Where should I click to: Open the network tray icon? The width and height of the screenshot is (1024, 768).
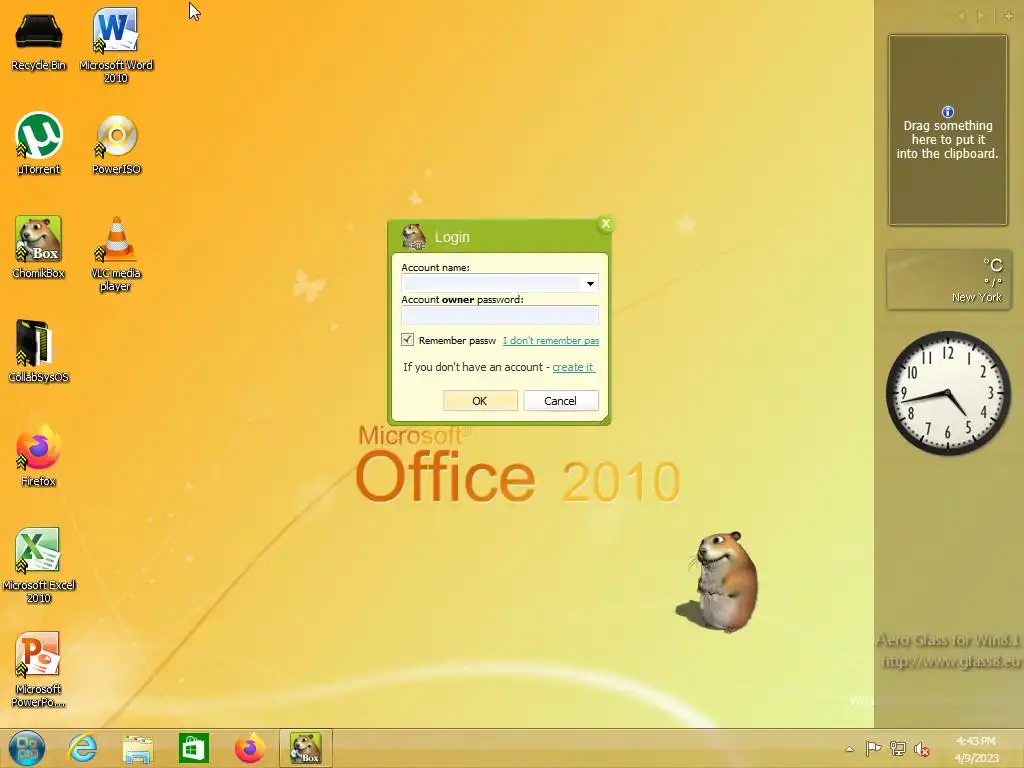pyautogui.click(x=898, y=749)
